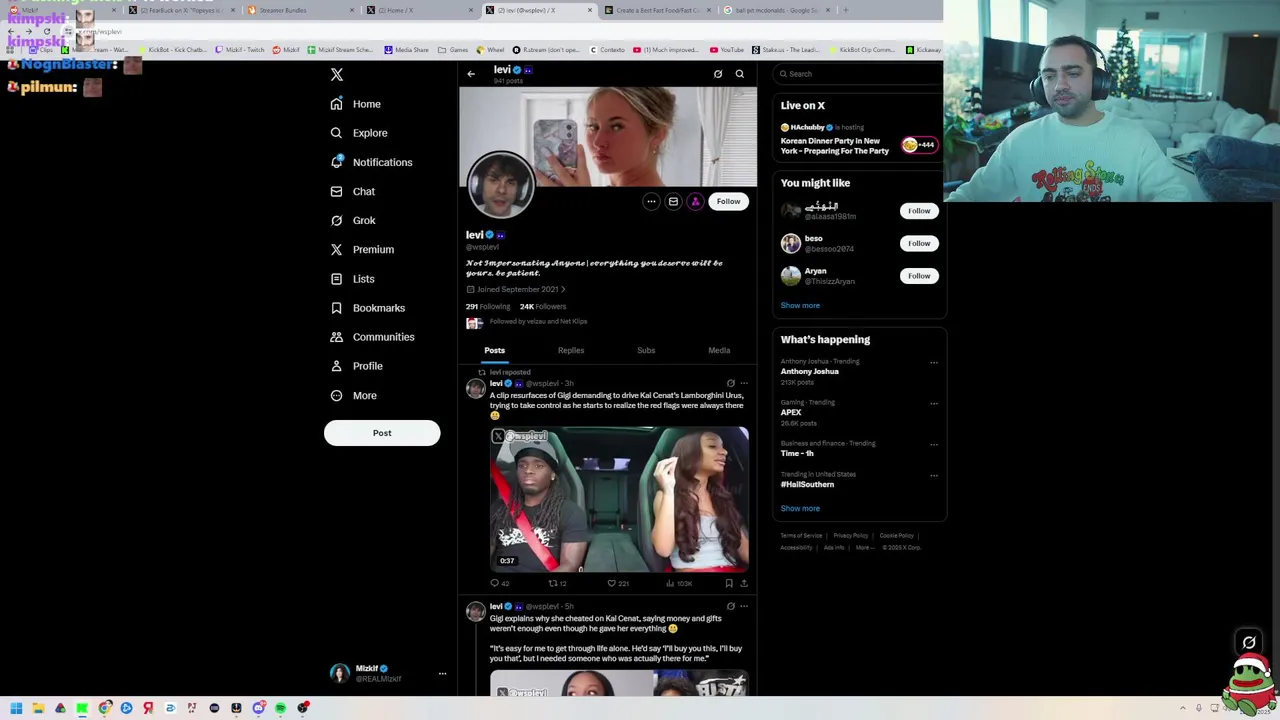The image size is (1280, 720).
Task: Follow the beso suggested account
Action: (919, 243)
